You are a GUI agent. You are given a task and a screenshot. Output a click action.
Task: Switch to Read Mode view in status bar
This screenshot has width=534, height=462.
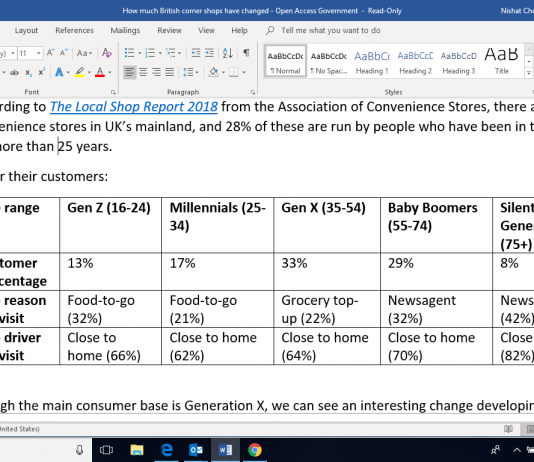point(508,429)
